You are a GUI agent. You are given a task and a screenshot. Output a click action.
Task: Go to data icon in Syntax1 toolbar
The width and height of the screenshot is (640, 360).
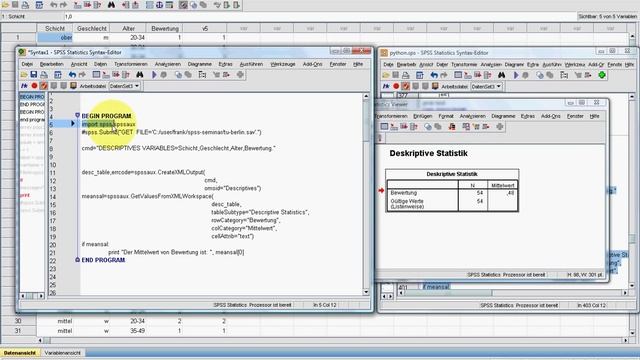(96, 75)
